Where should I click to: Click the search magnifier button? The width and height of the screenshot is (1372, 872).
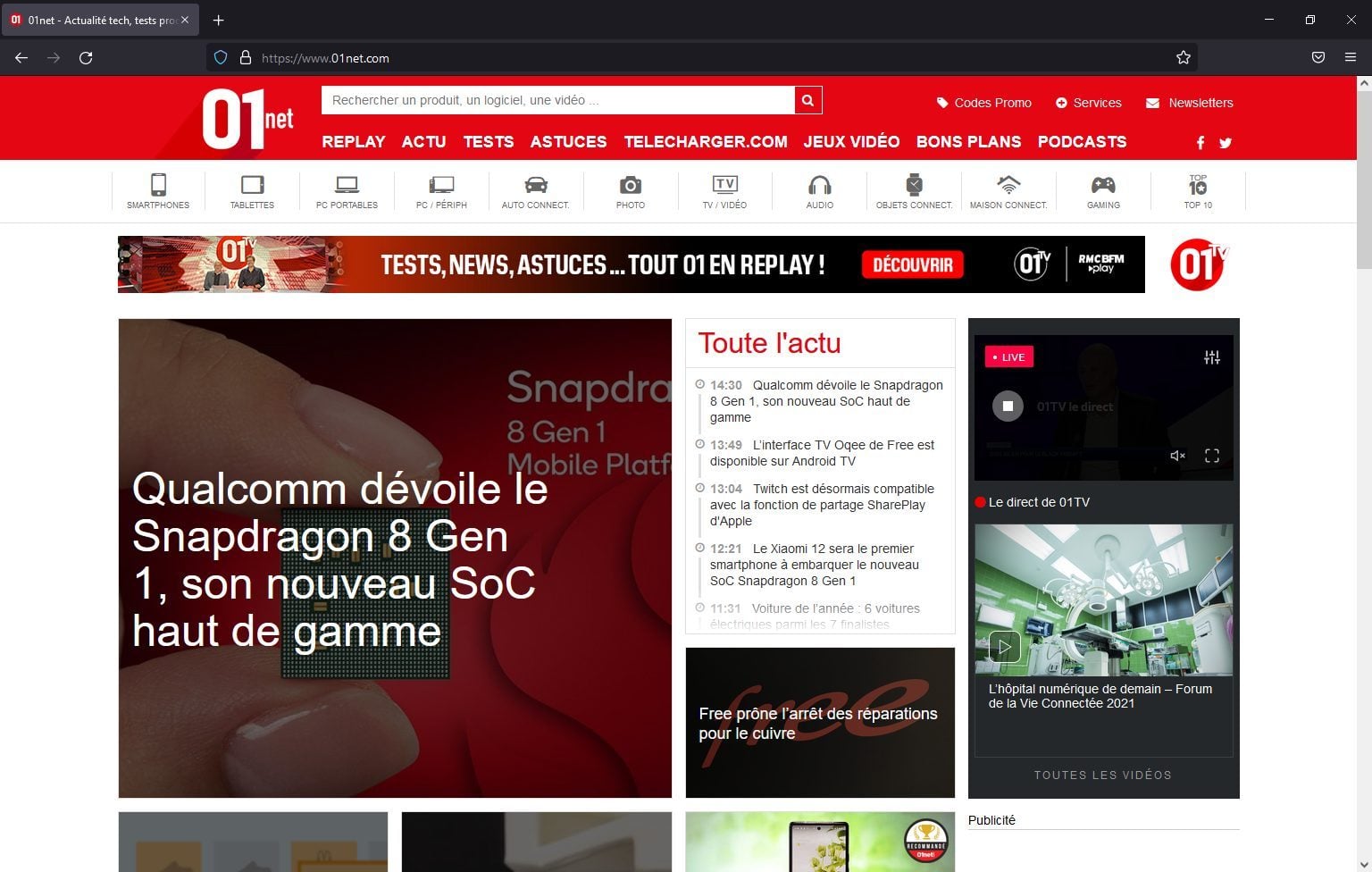coord(807,100)
